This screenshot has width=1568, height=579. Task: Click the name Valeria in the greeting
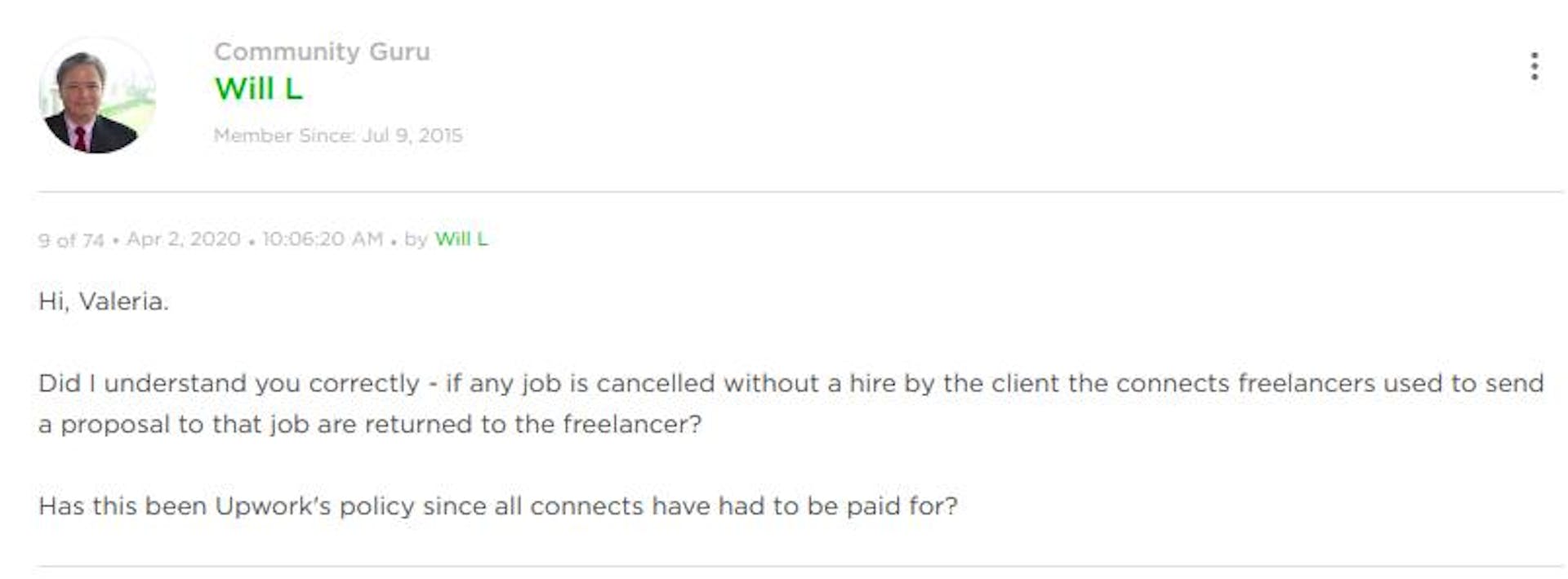[x=123, y=302]
